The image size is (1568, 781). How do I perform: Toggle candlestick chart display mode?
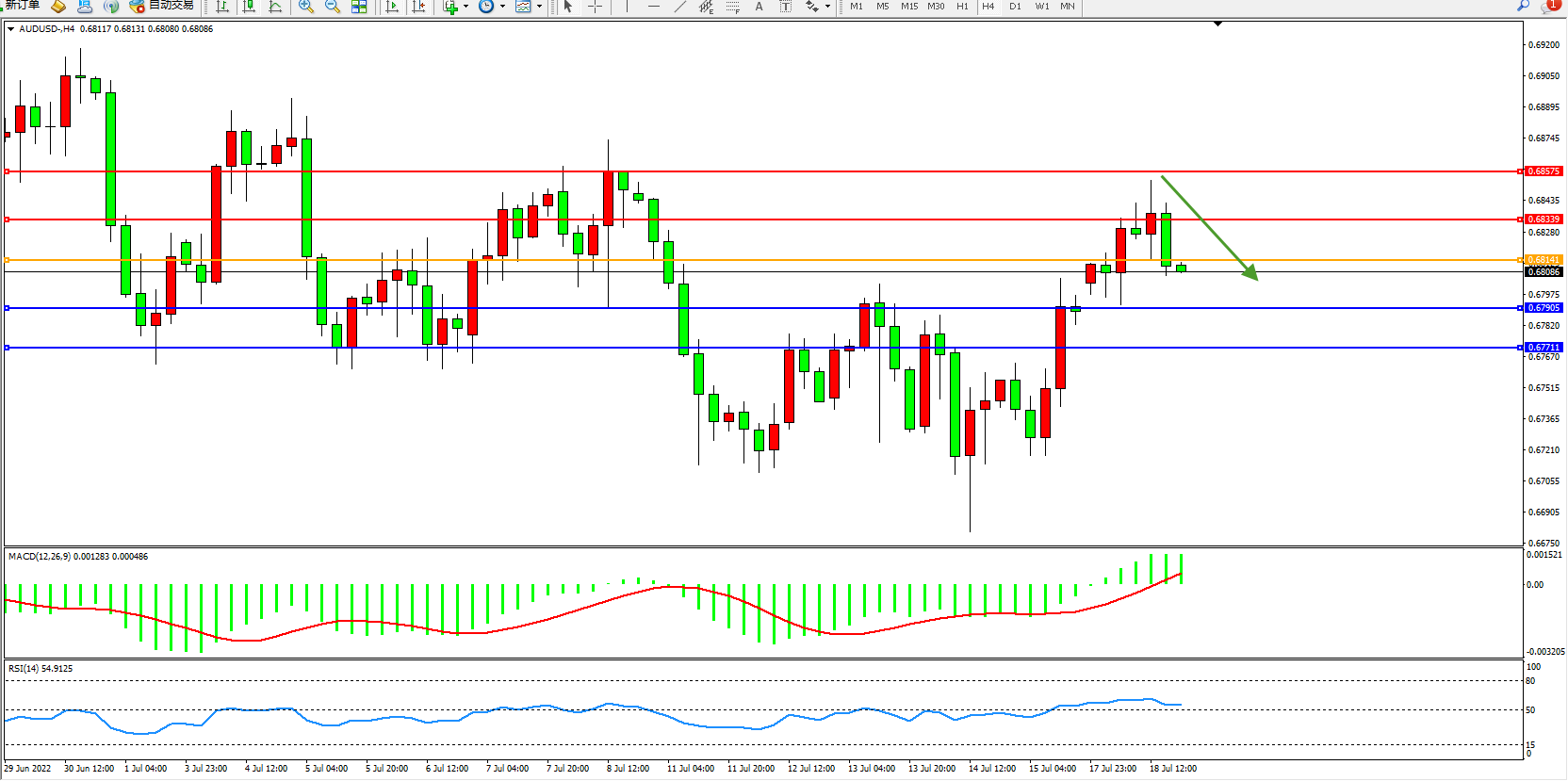pos(249,7)
